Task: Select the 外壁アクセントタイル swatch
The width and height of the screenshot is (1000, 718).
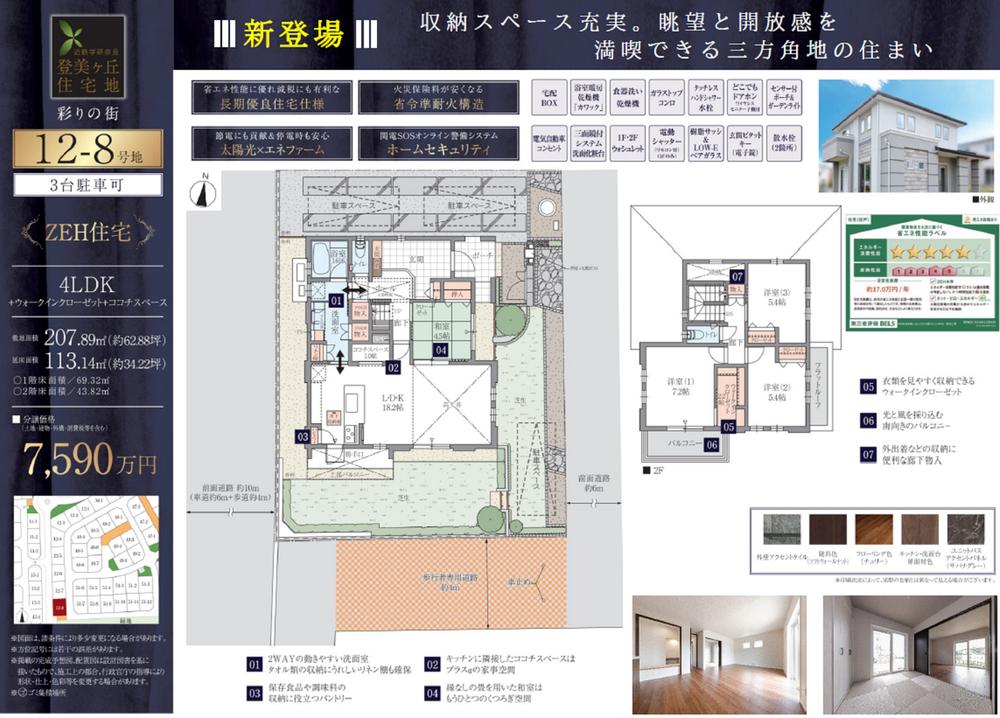Action: (781, 530)
